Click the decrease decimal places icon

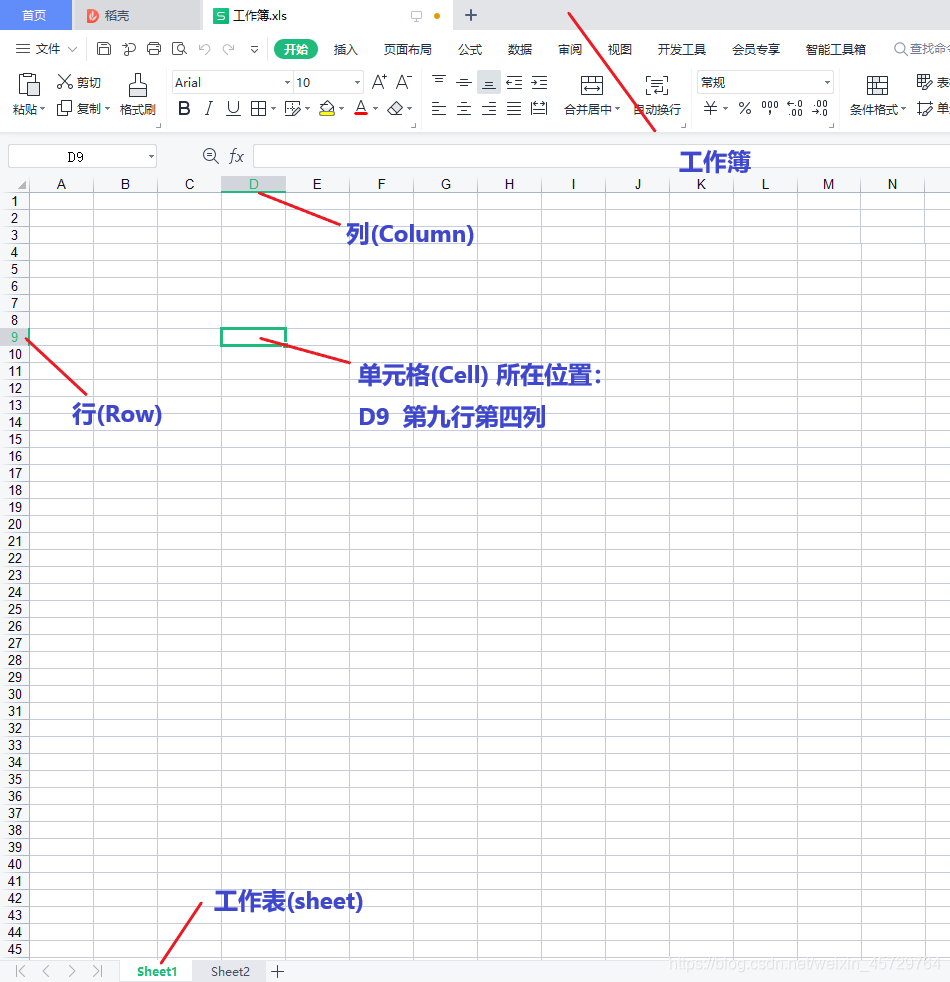pyautogui.click(x=820, y=108)
